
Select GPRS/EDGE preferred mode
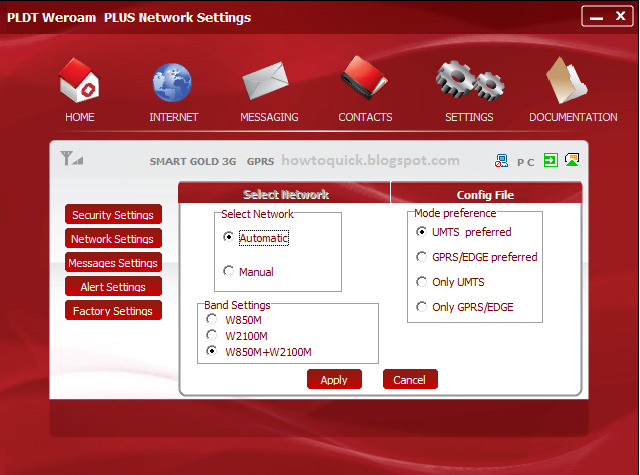click(421, 257)
